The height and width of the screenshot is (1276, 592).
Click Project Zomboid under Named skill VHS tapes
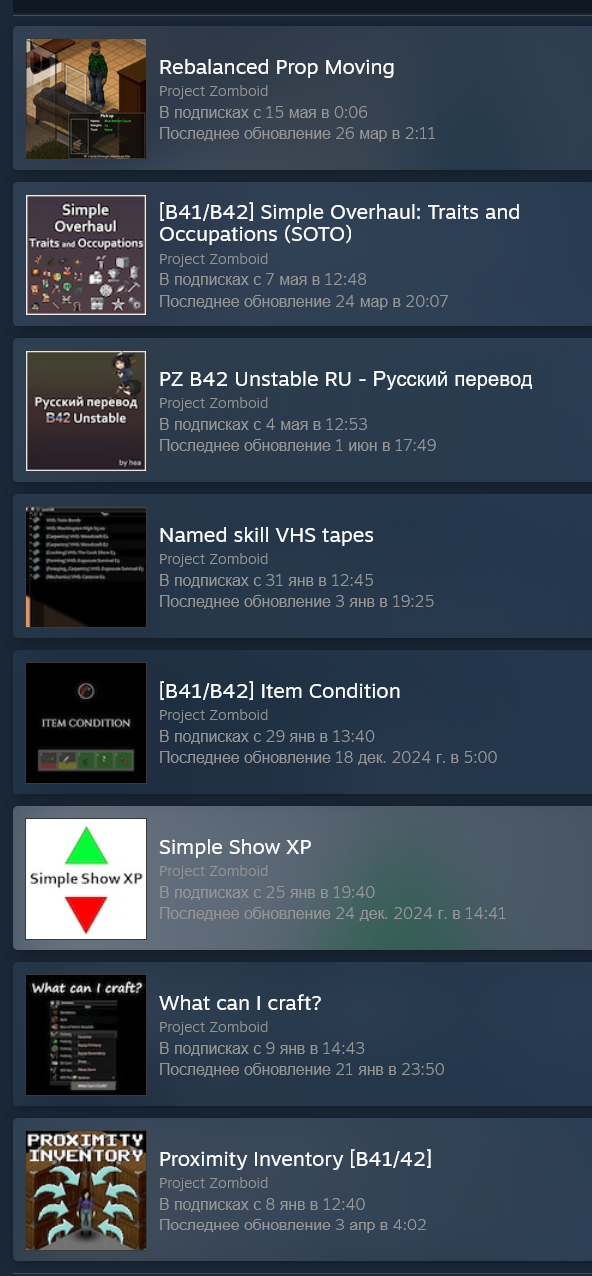(x=214, y=559)
